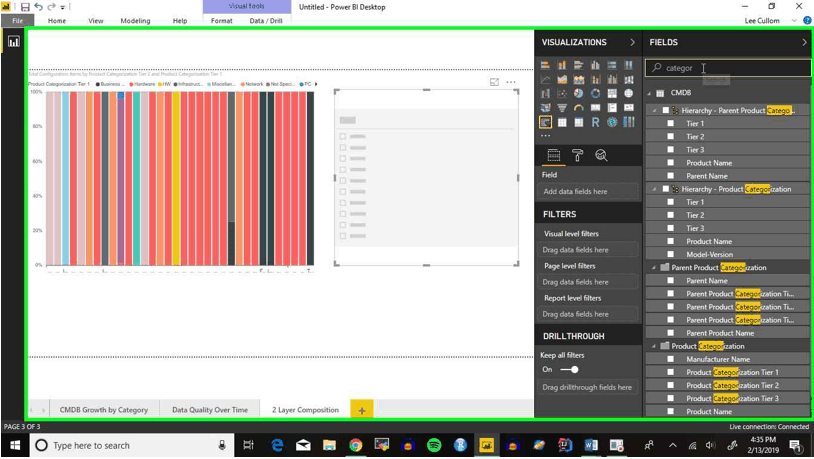Open the Customize Quick Access Toolbar dropdown

pos(63,7)
